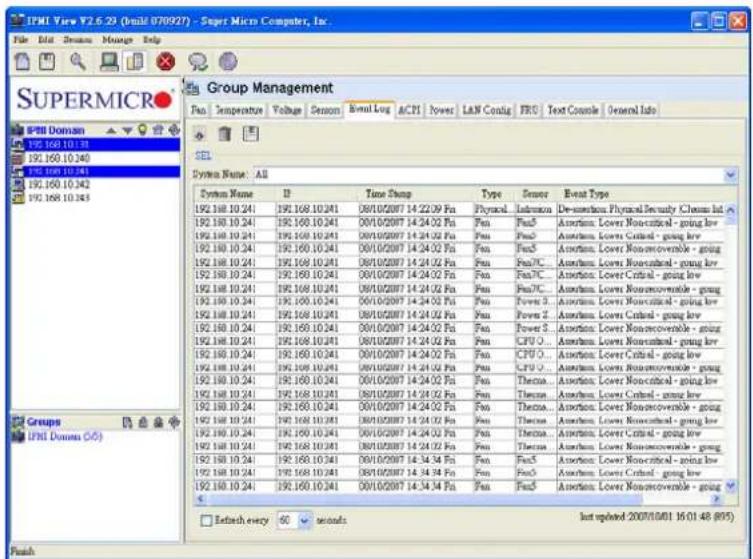Switch to the LAN Config tab
This screenshot has height=559, width=753.
coord(486,110)
